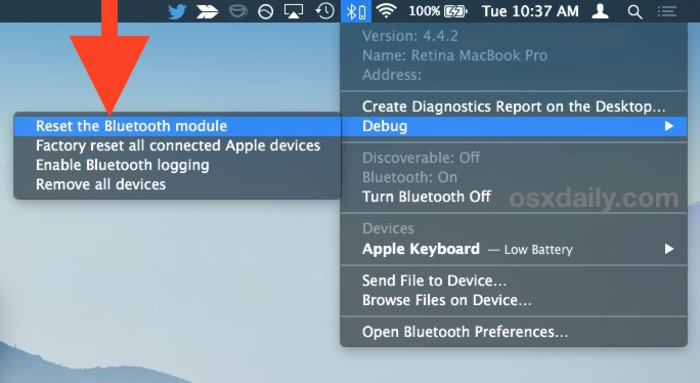Open the Time Machine menu icon
The width and height of the screenshot is (700, 383).
point(325,11)
